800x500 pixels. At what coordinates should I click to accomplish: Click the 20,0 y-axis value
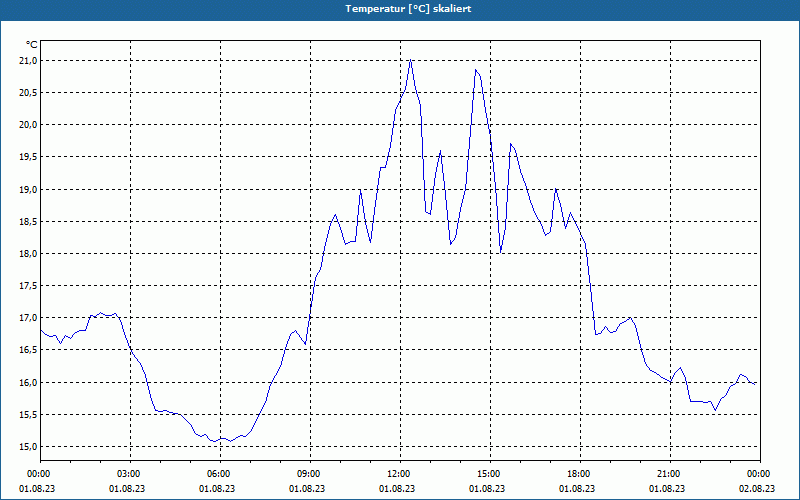pyautogui.click(x=28, y=125)
